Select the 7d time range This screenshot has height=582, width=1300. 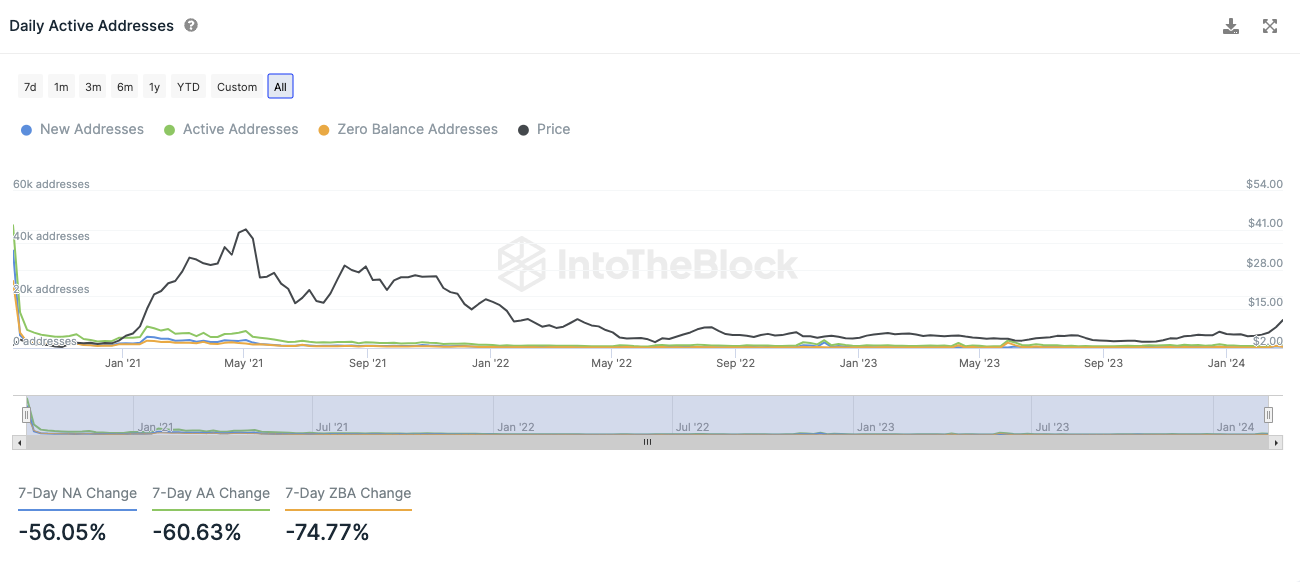30,87
